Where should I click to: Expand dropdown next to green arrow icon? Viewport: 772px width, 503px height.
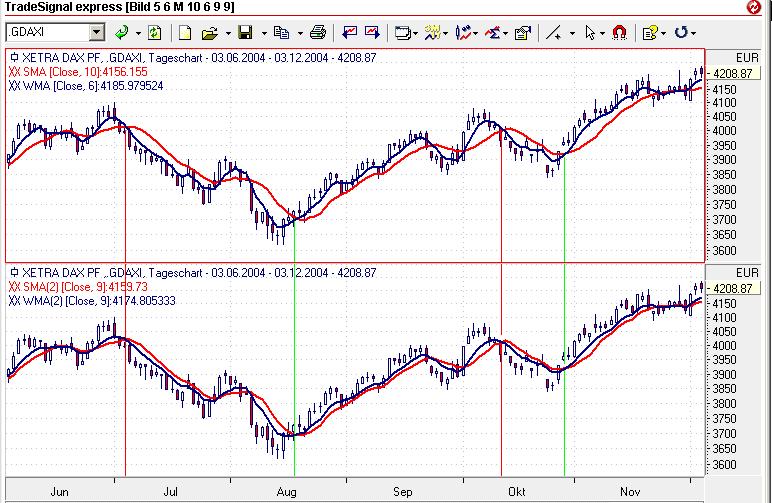tap(138, 33)
